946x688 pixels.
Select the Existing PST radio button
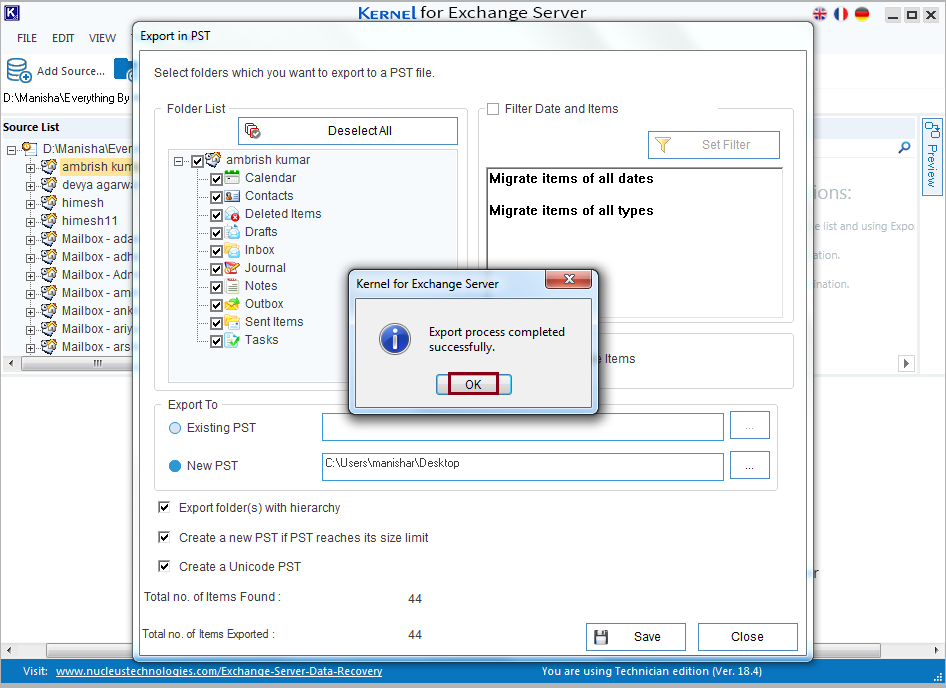175,428
